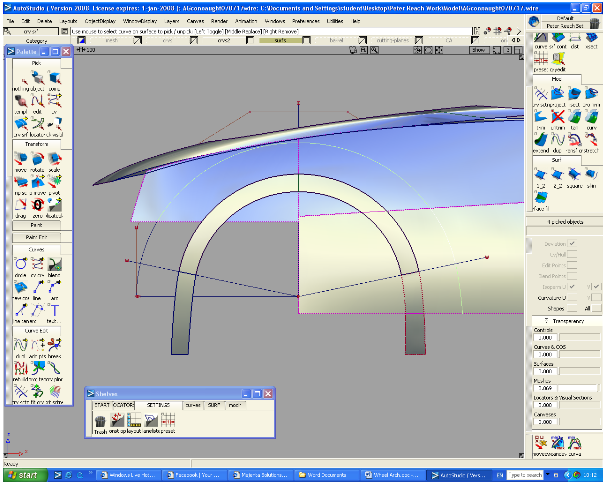Select the Circle curve tool
607x485 pixels.
[x=21, y=266]
